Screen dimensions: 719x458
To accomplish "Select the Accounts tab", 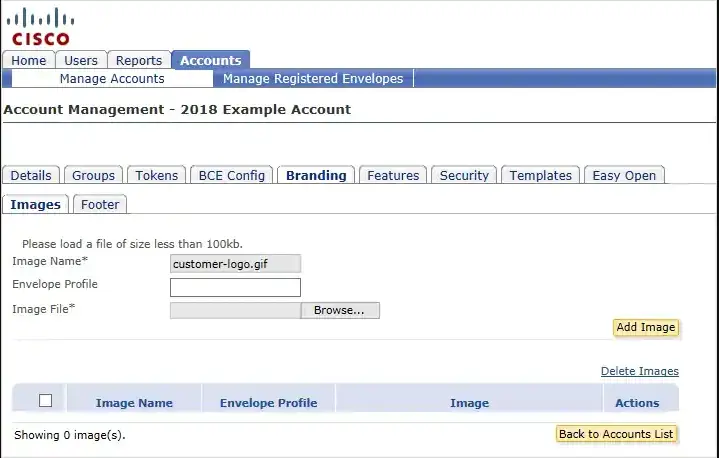I will (x=210, y=61).
